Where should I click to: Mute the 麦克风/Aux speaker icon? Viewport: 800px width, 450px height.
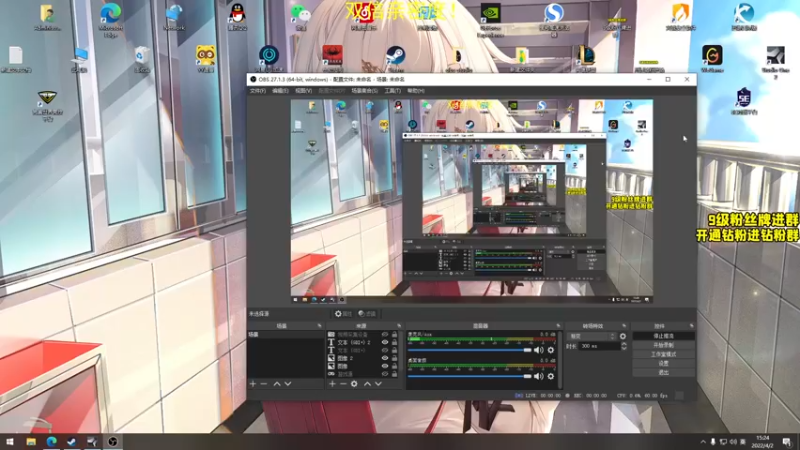click(x=539, y=350)
